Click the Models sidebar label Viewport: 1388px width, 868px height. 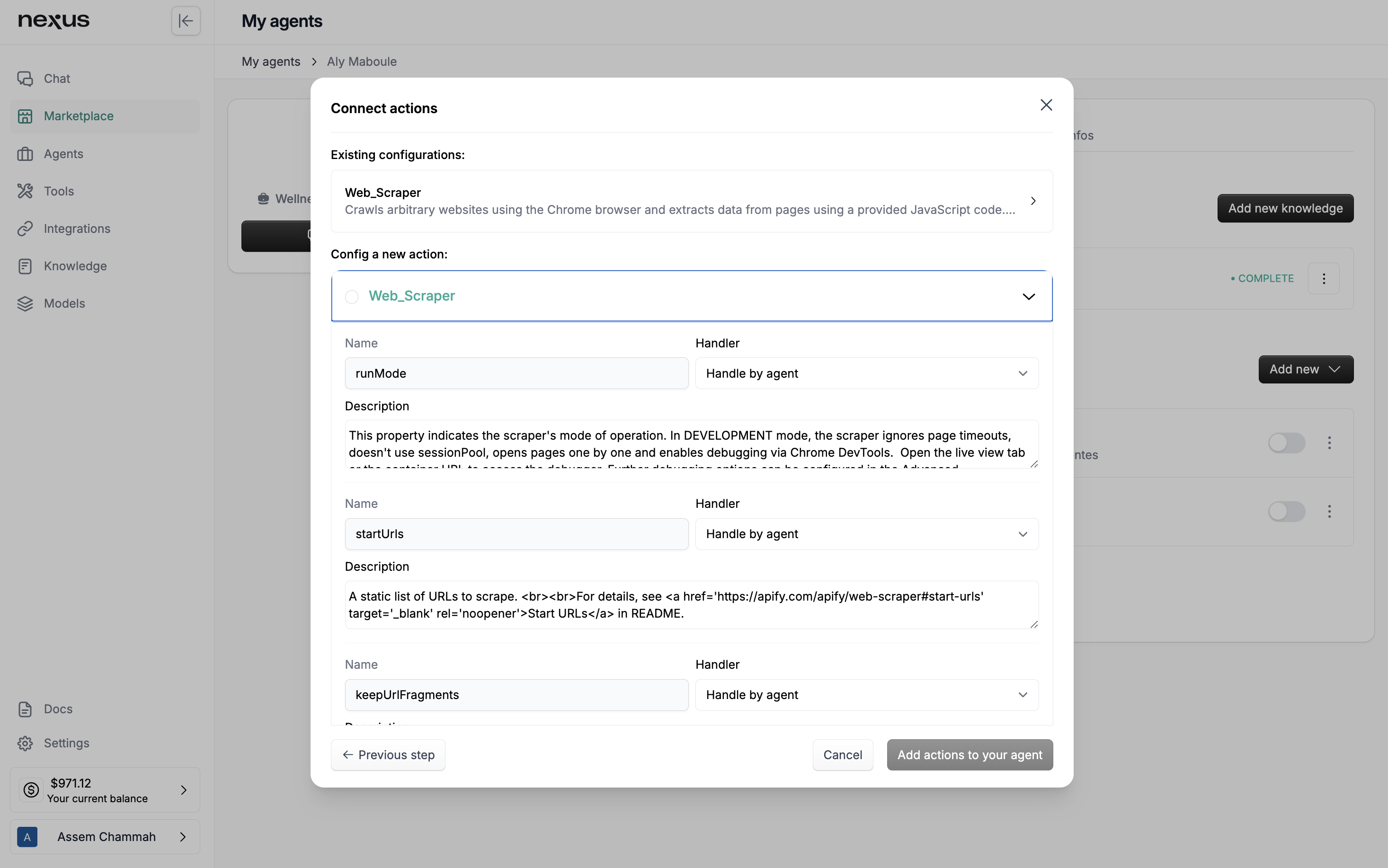64,304
